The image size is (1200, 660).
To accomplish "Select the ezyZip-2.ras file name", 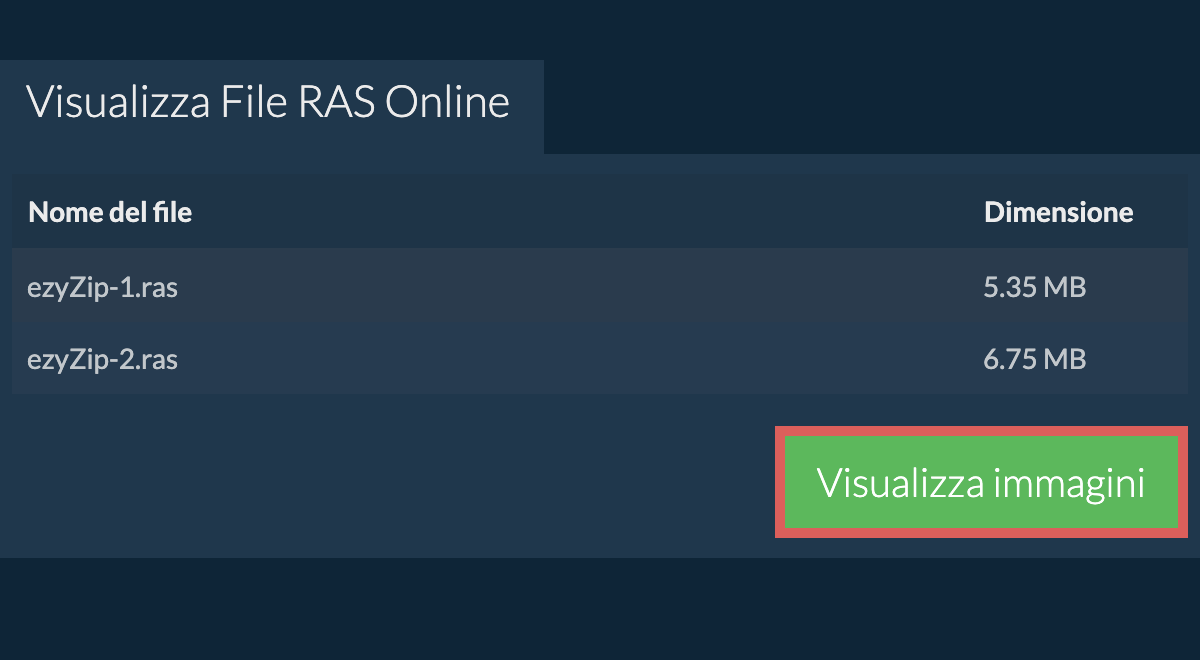I will (x=103, y=359).
